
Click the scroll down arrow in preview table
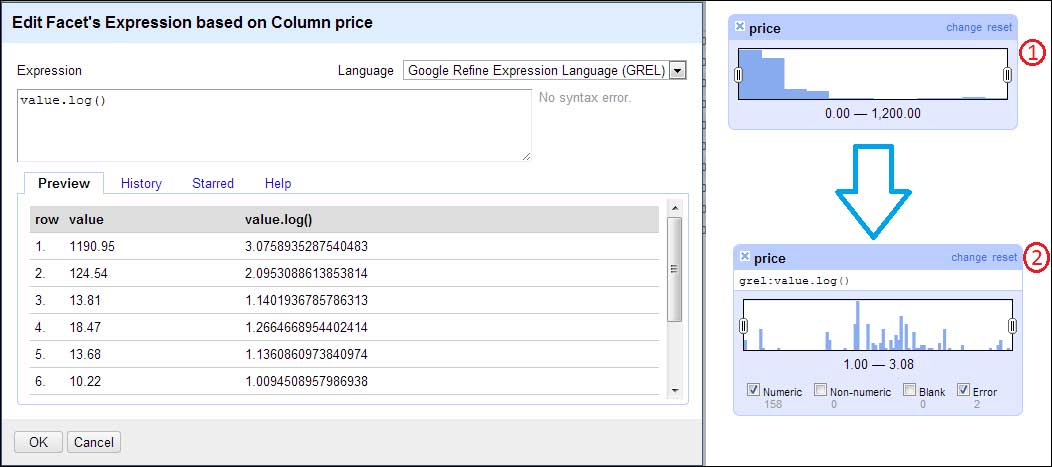[x=675, y=391]
